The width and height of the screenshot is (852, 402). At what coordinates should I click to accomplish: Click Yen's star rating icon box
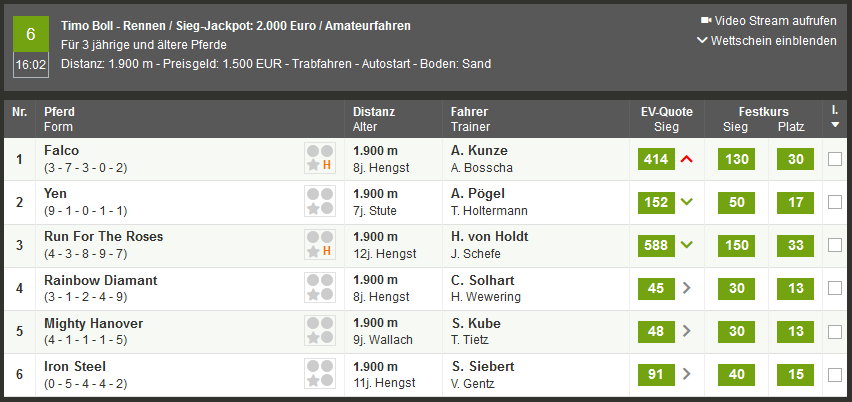pyautogui.click(x=320, y=202)
